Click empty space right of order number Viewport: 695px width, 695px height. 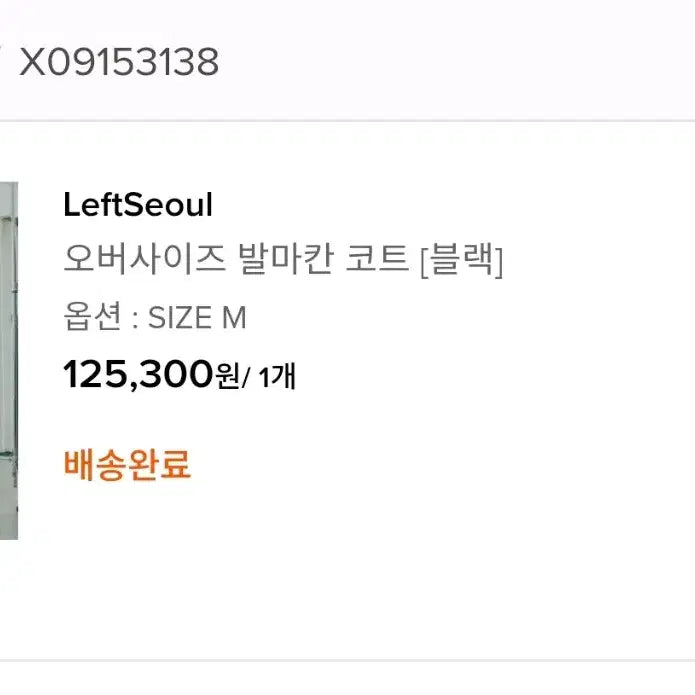click(450, 62)
